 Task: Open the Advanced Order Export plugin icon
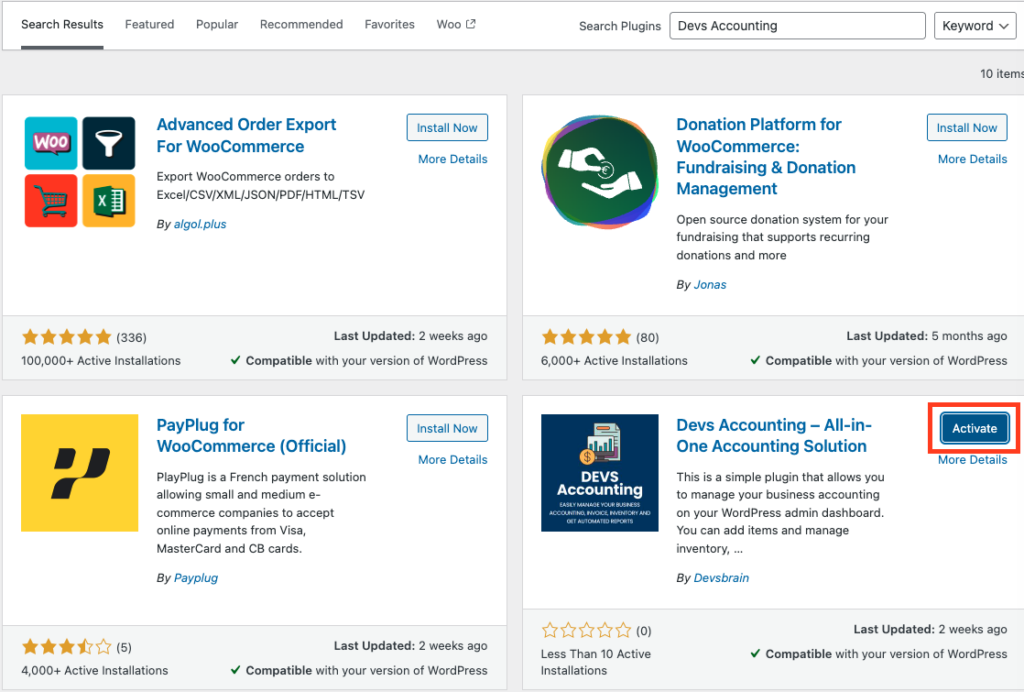(80, 172)
